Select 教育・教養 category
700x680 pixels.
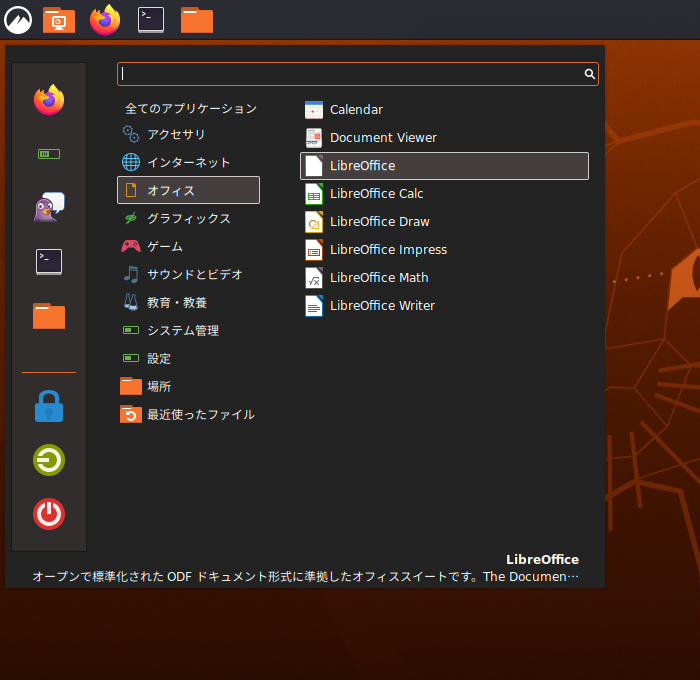coord(188,302)
